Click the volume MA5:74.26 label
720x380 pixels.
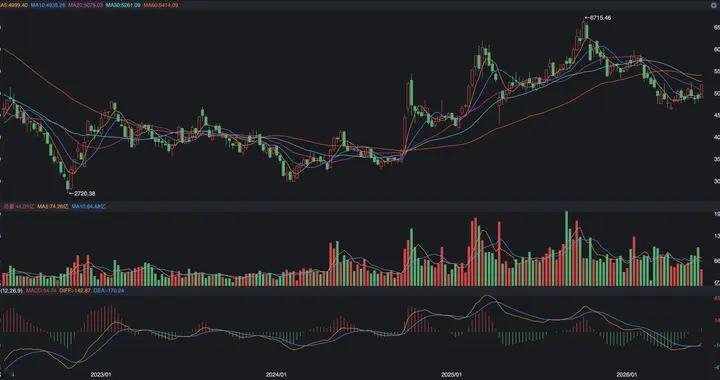tap(54, 207)
